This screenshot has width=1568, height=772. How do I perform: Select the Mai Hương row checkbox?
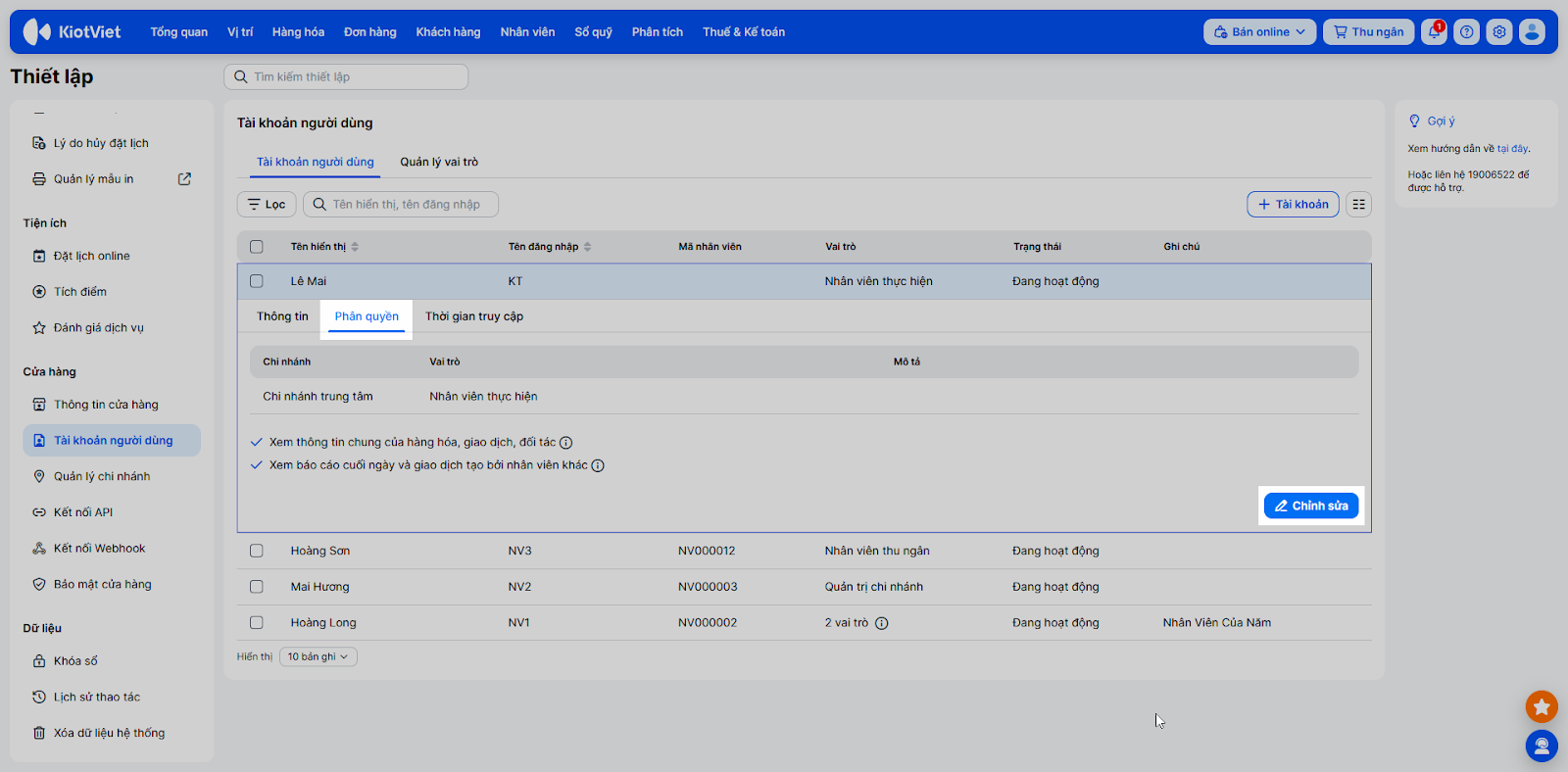[257, 587]
